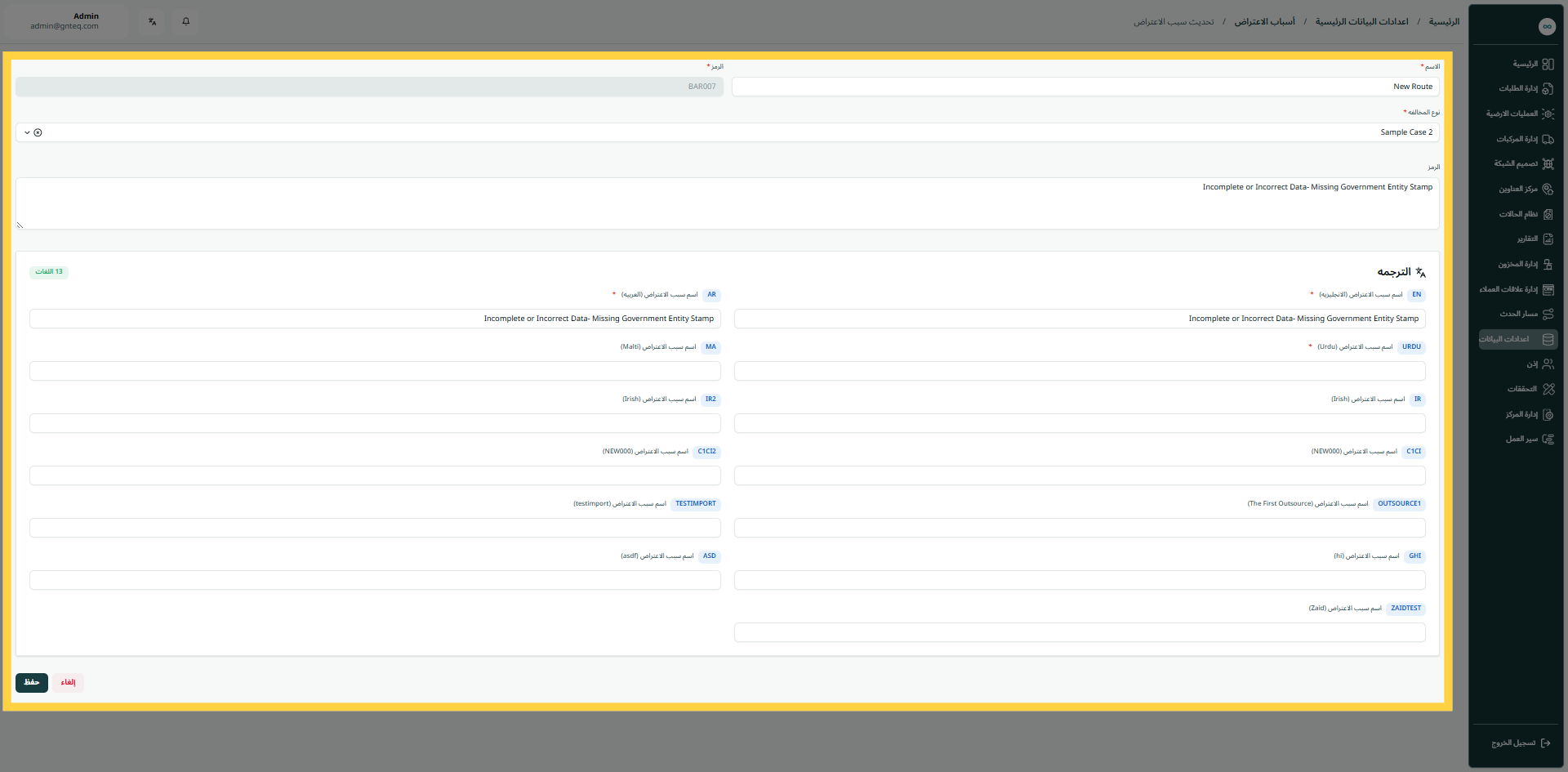Click the logout تسجيل الخروج icon
This screenshot has height=772, width=1568.
(x=1545, y=743)
